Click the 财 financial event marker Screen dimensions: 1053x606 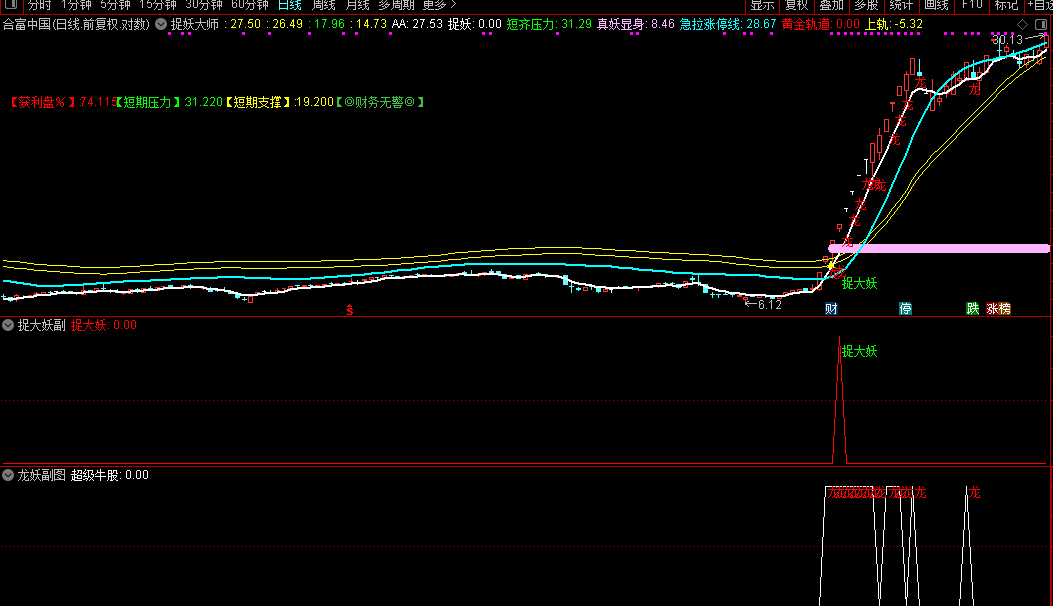(831, 308)
